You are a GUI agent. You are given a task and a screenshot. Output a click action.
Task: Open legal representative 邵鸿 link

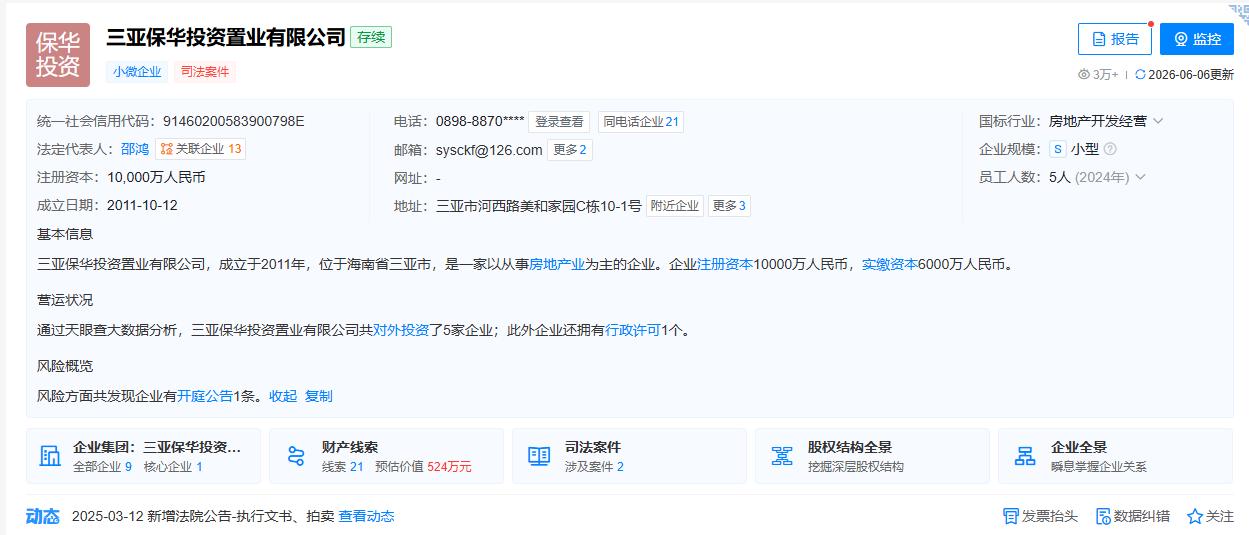click(134, 149)
